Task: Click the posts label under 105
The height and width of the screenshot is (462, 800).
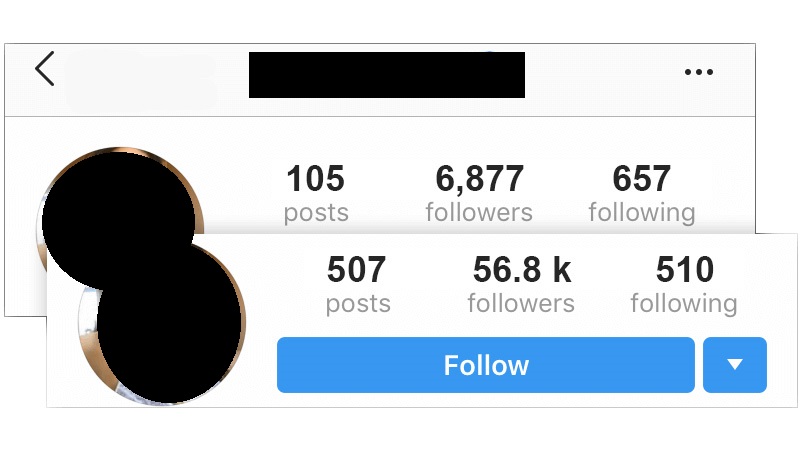Action: (x=316, y=213)
